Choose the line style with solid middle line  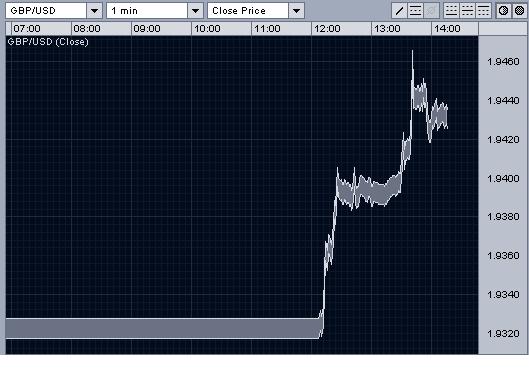(x=468, y=10)
